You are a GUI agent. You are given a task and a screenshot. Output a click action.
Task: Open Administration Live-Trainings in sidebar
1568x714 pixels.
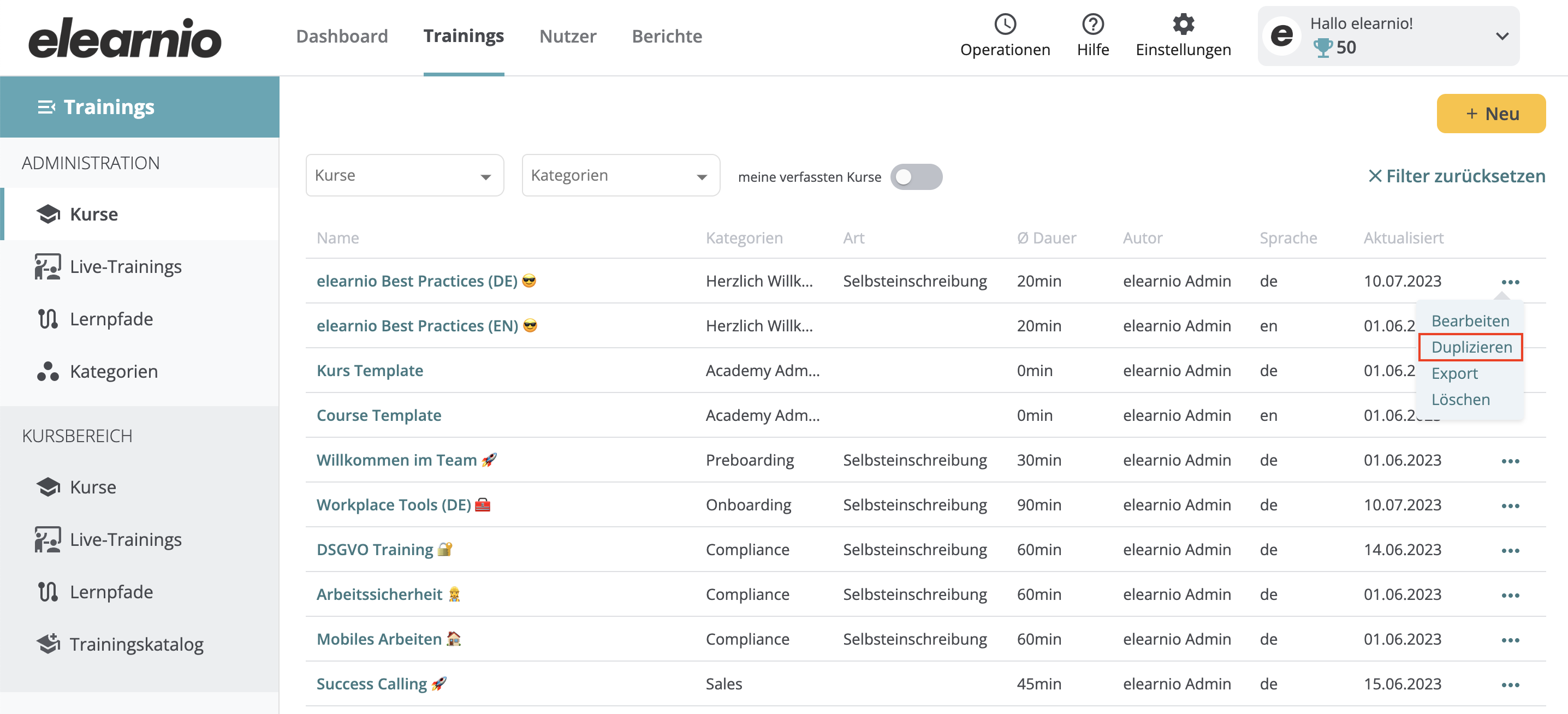point(140,266)
